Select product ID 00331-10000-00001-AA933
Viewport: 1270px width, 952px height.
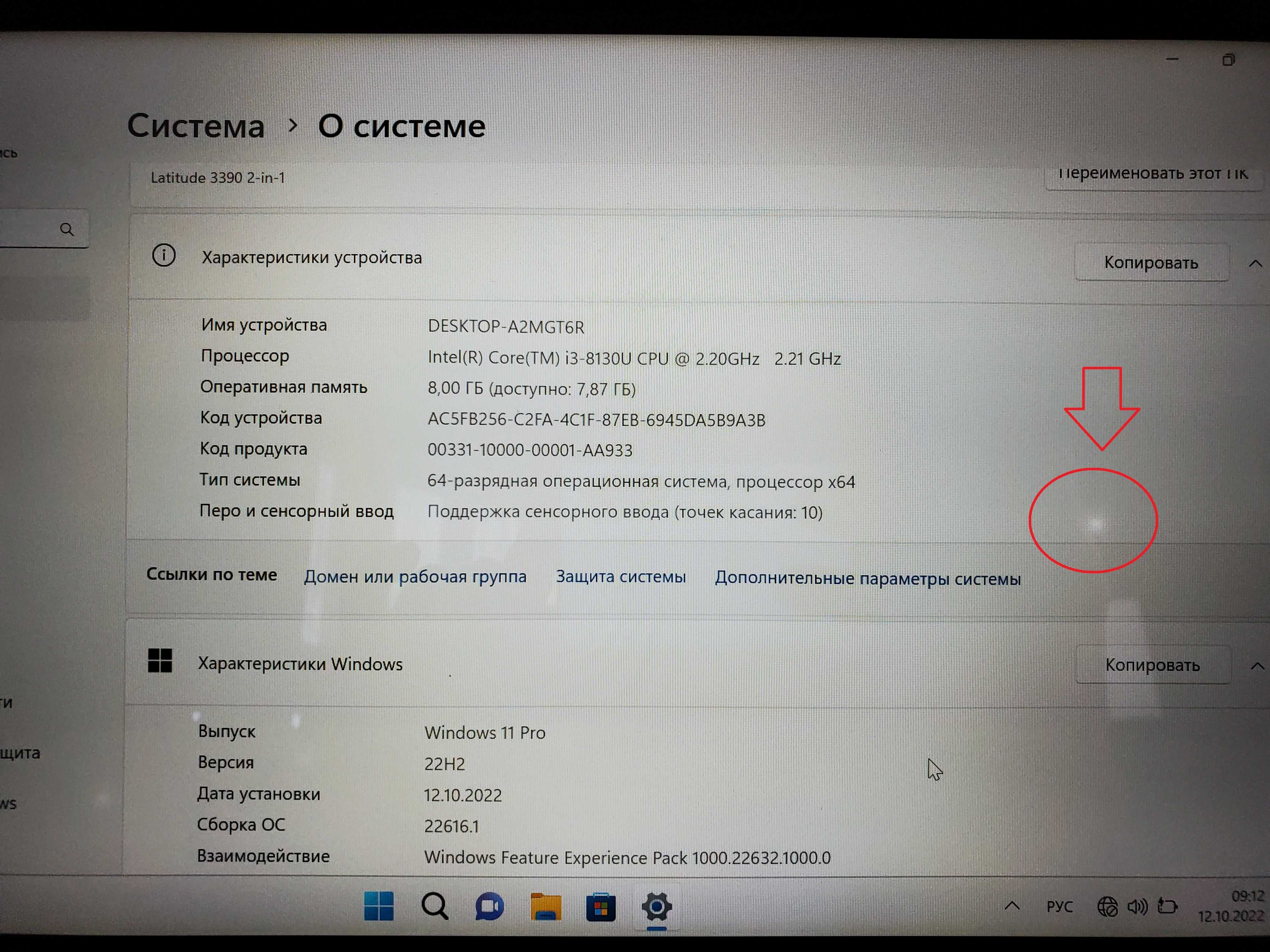click(530, 450)
